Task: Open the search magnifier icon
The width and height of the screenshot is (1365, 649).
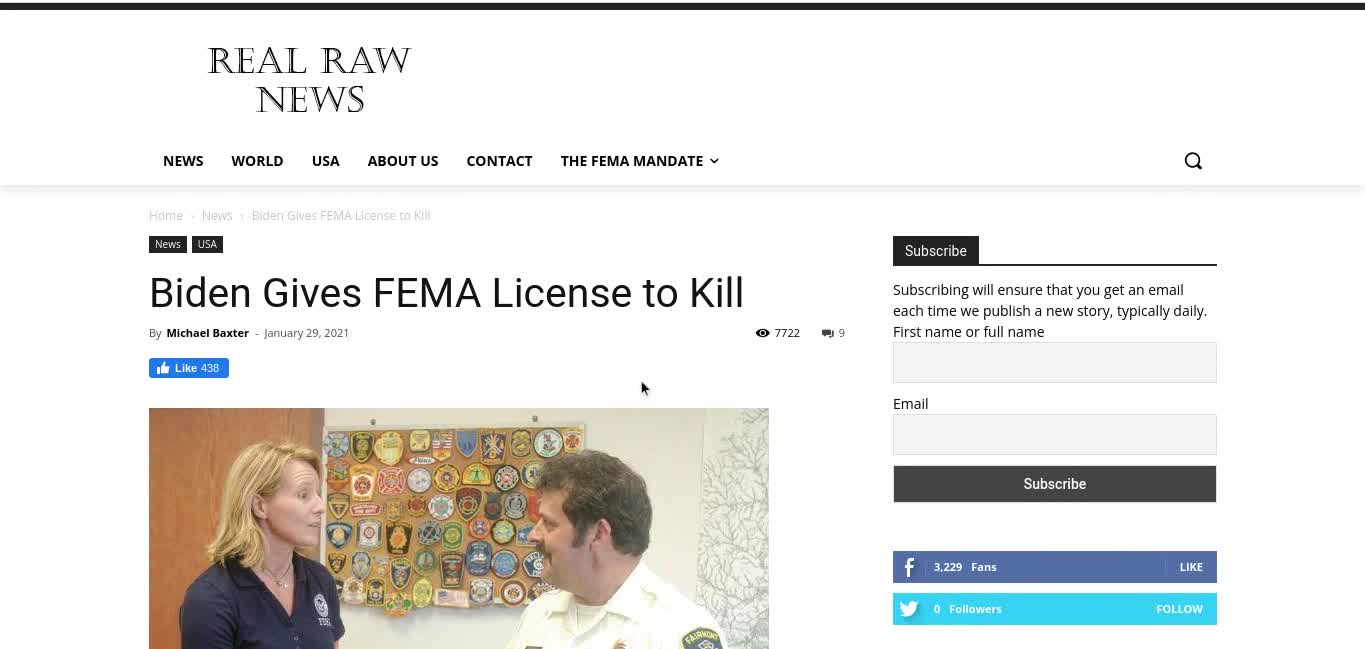Action: coord(1193,161)
